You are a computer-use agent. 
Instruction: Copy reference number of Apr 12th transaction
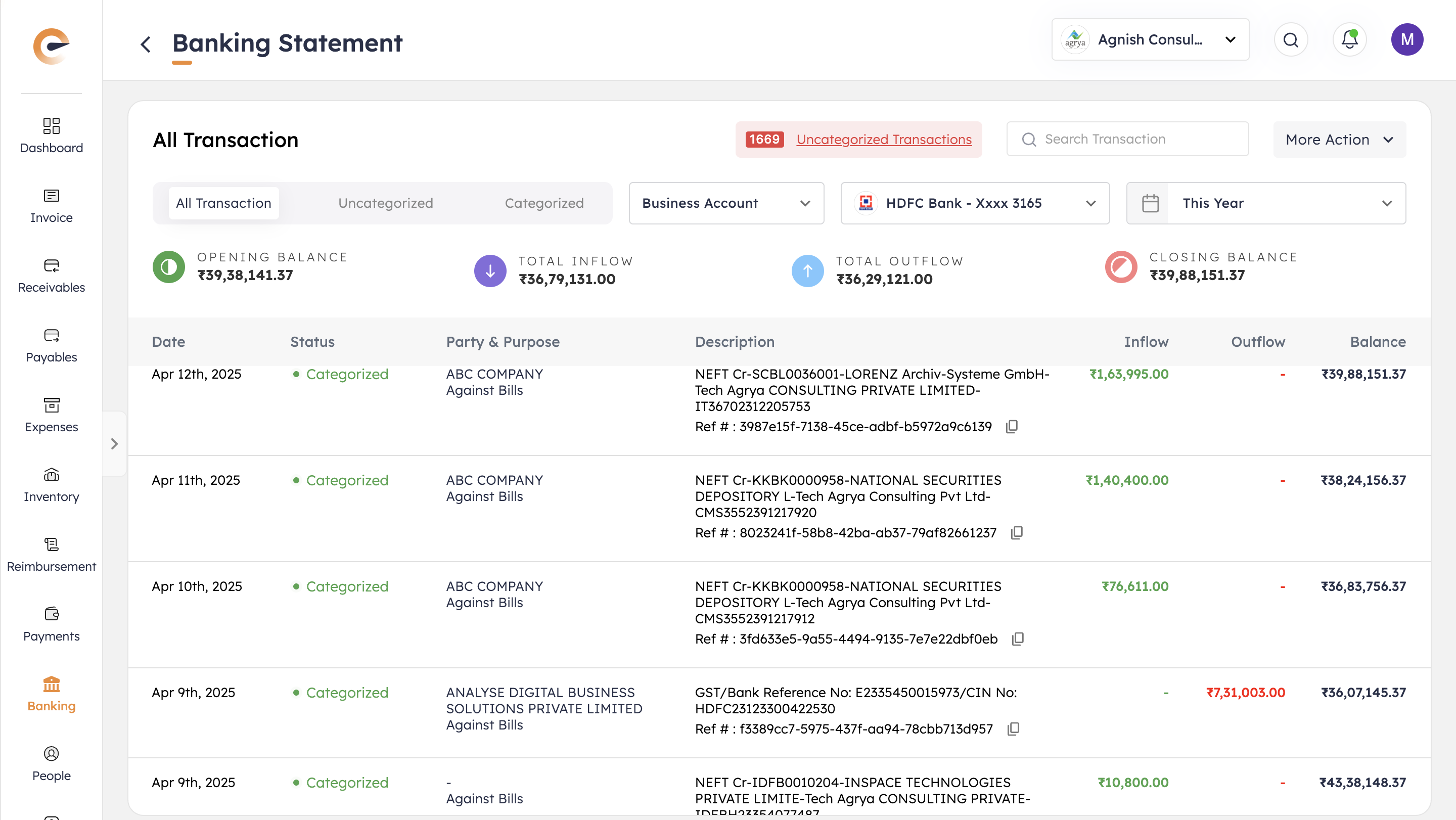click(1012, 427)
